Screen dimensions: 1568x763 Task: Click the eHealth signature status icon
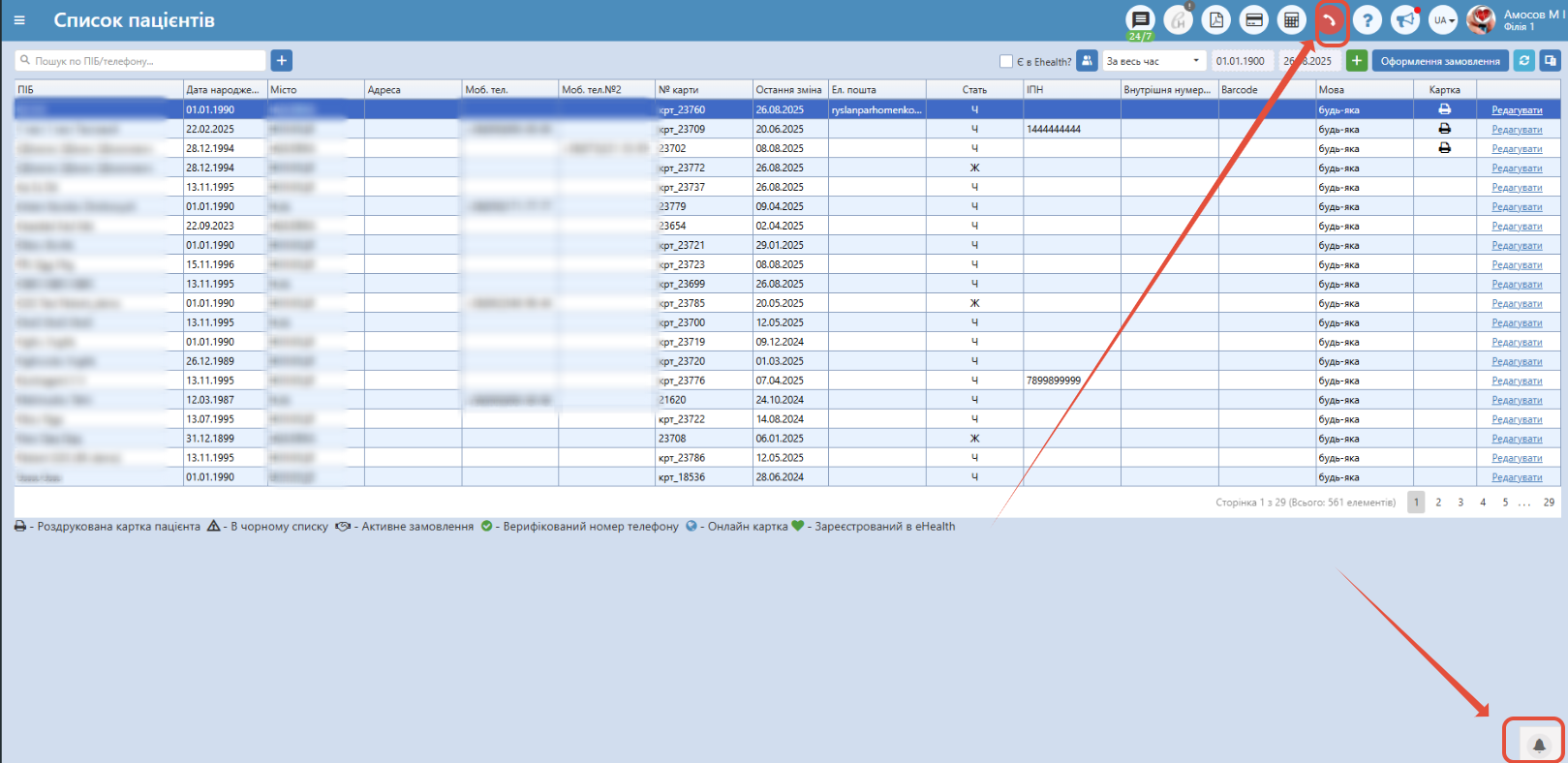(1178, 20)
